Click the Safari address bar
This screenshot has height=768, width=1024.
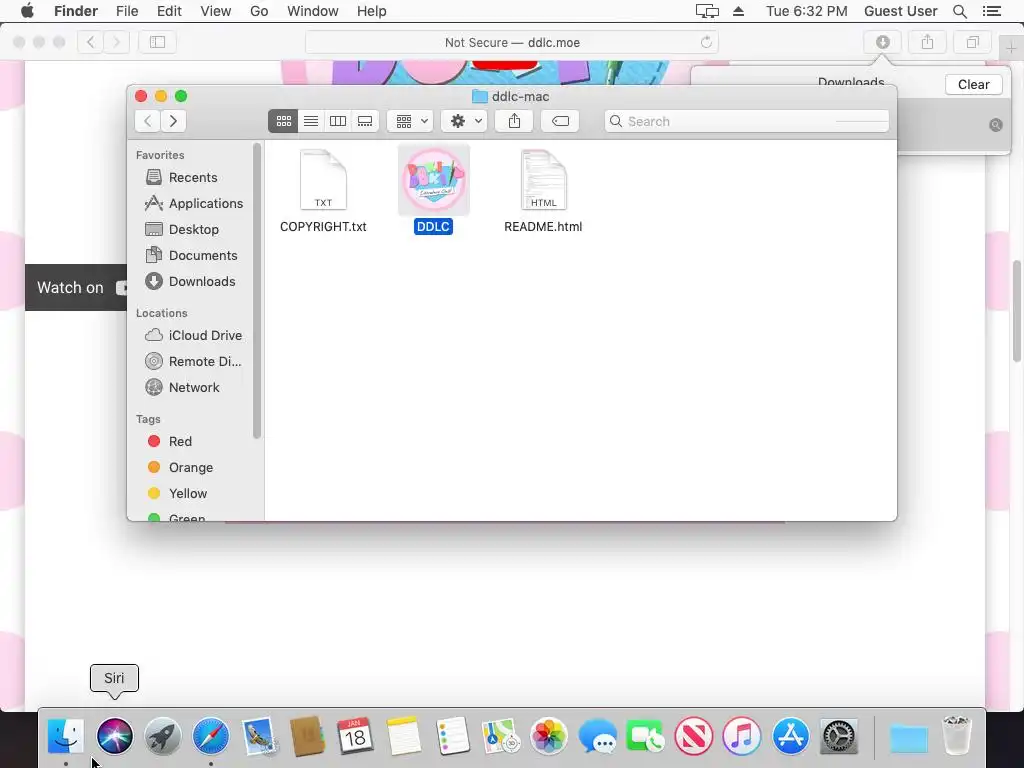pos(512,42)
